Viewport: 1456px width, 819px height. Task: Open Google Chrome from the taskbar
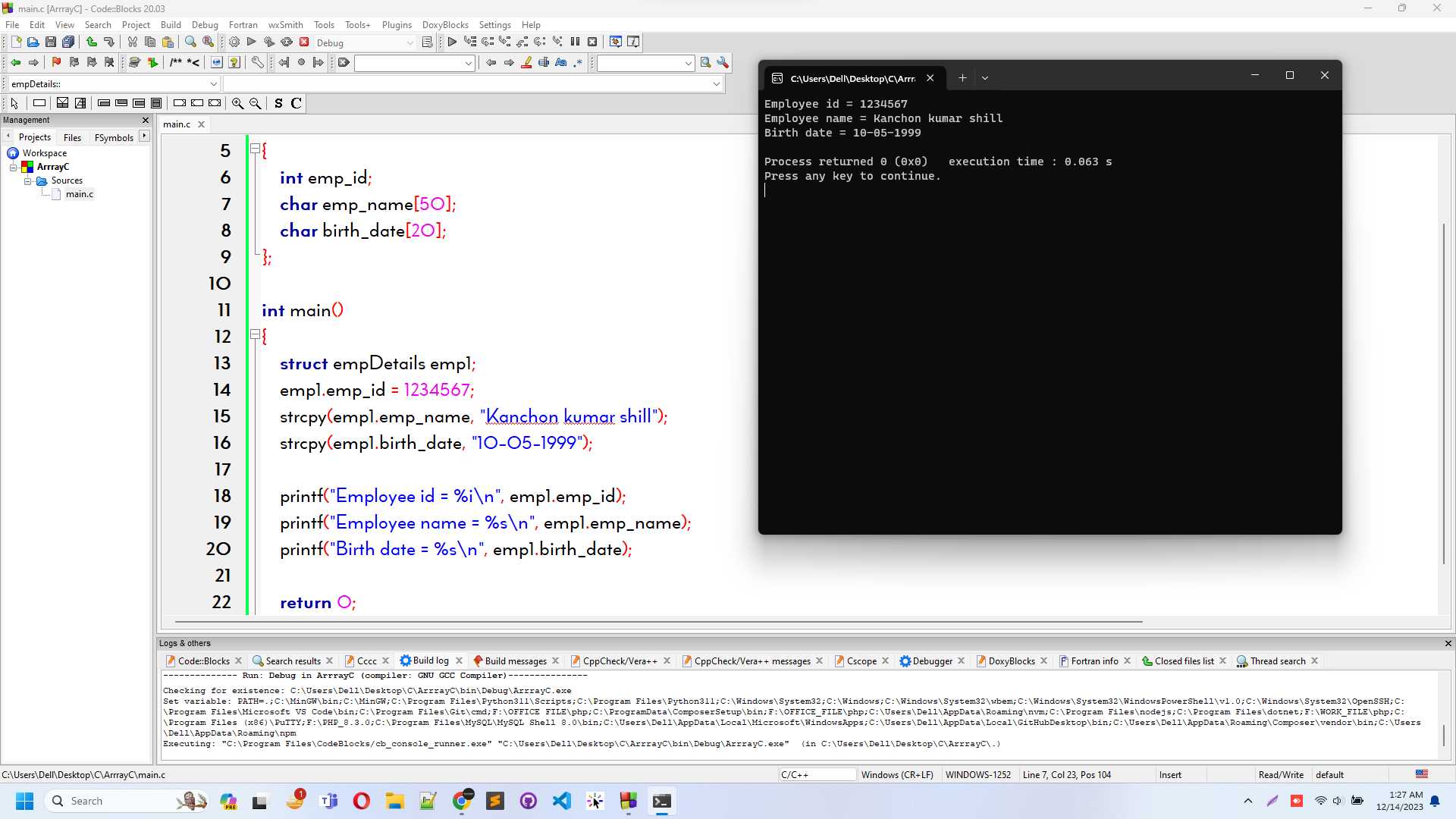(462, 801)
